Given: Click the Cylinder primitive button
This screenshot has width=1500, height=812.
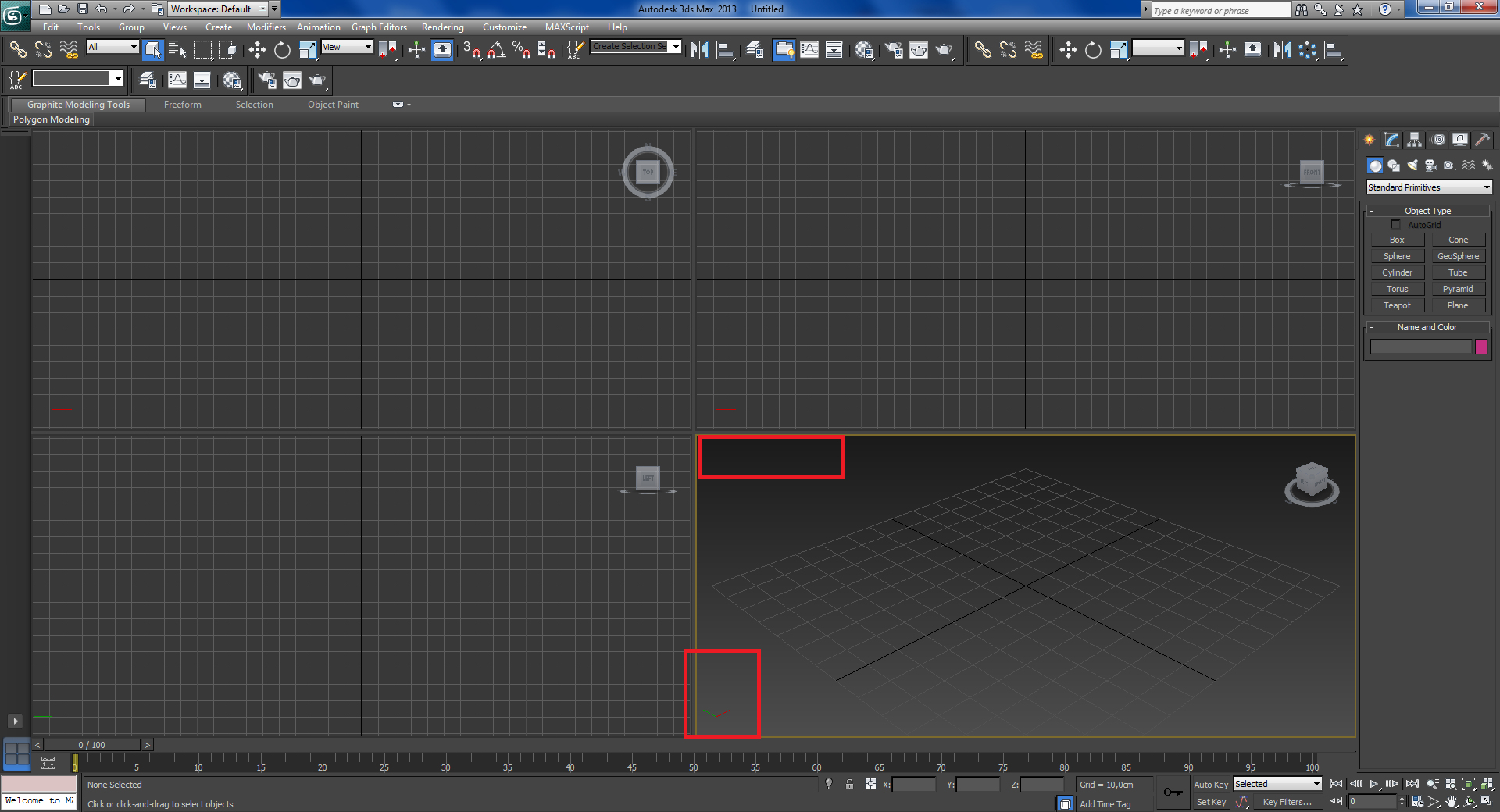Looking at the screenshot, I should [x=1397, y=272].
